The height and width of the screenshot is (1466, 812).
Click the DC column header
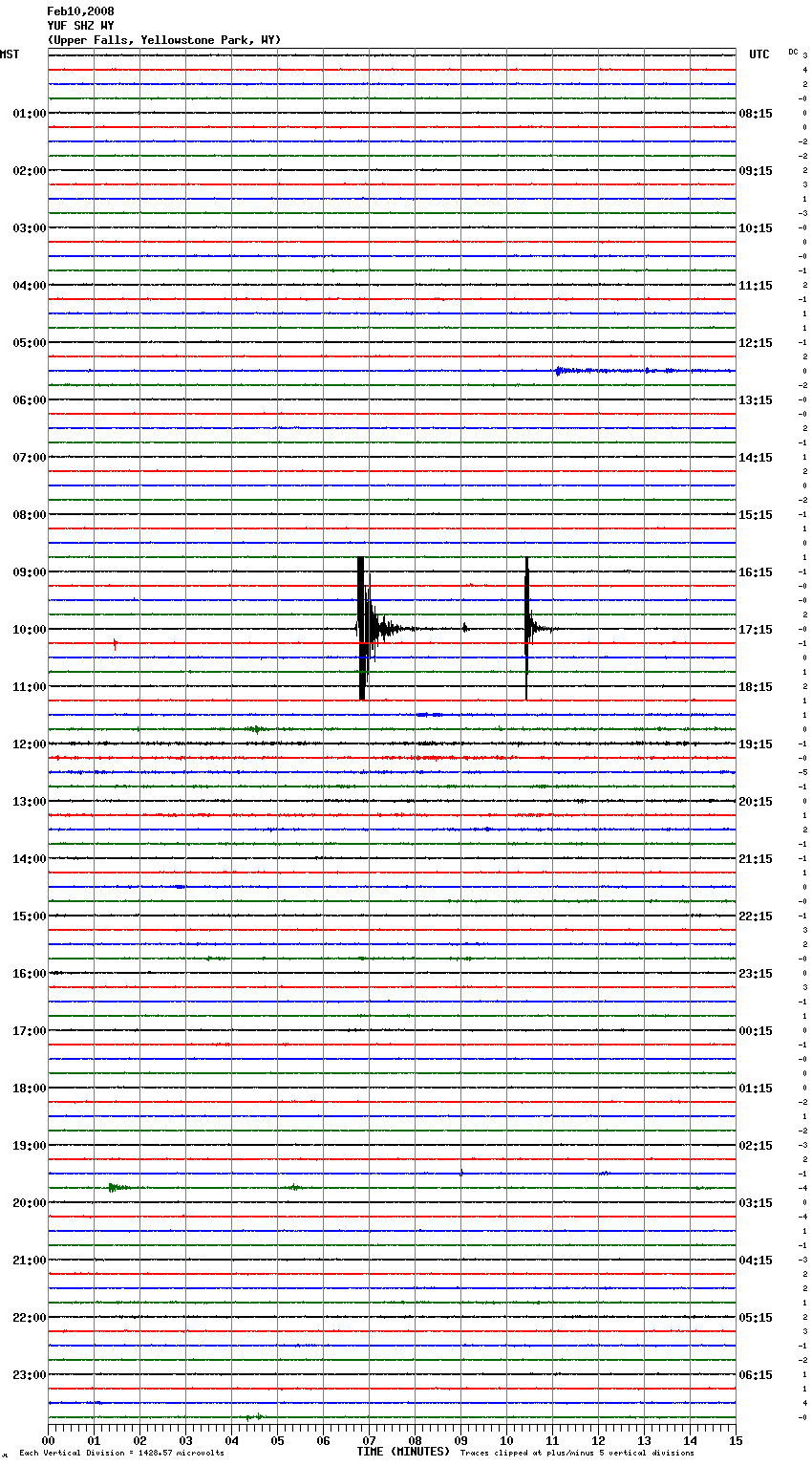[793, 51]
